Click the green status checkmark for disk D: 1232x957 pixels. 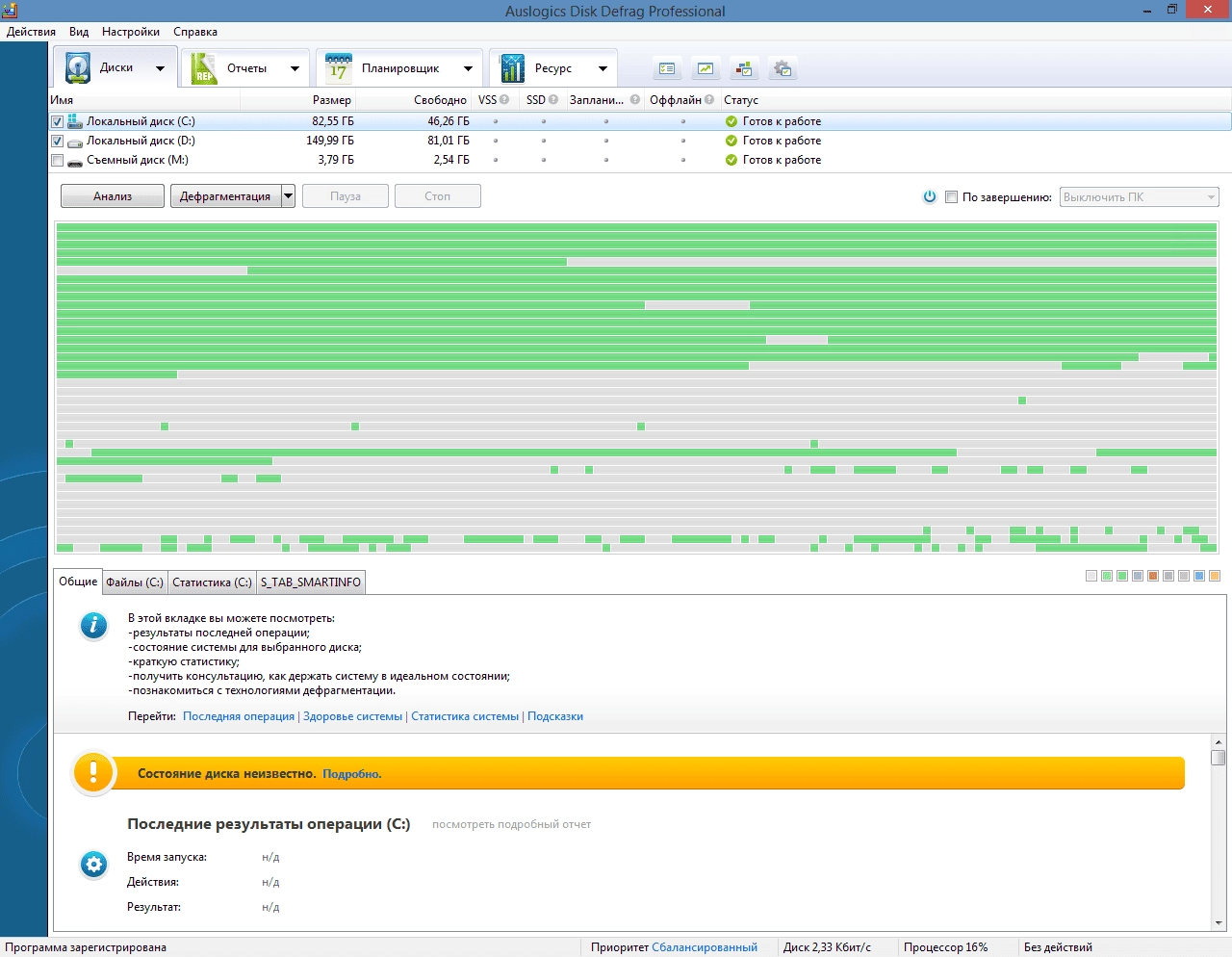[x=731, y=141]
